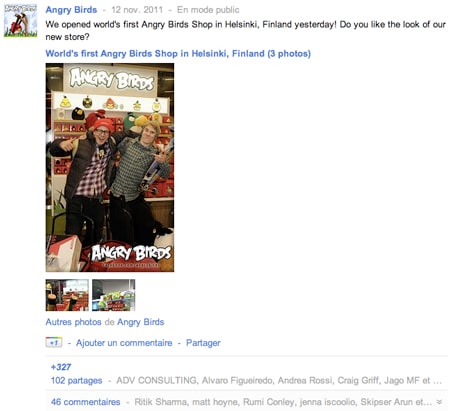Click the sharer name 'ADV CONSULTING'
The width and height of the screenshot is (450, 411).
(156, 380)
